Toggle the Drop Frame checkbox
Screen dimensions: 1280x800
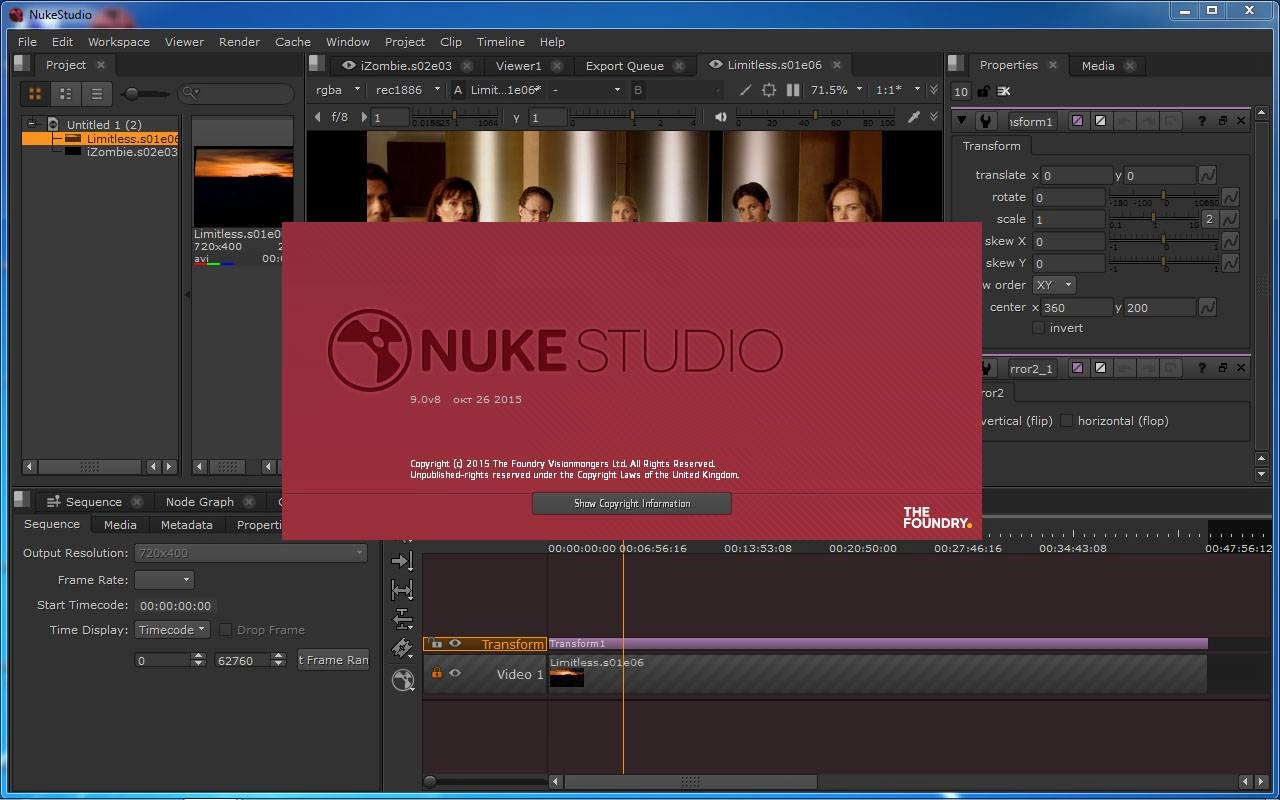pyautogui.click(x=225, y=630)
